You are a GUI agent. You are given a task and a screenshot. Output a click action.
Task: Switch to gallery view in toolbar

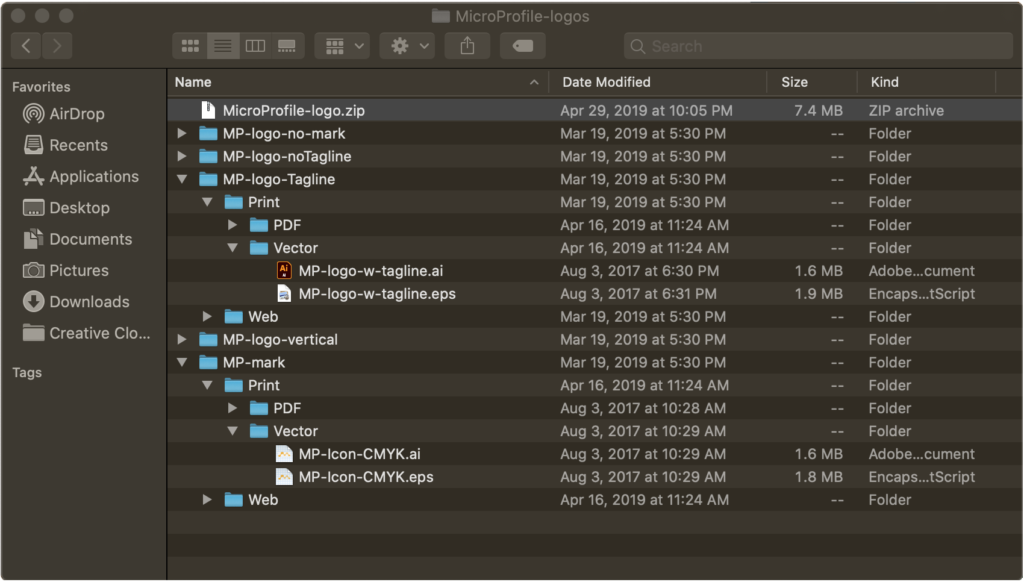tap(287, 46)
